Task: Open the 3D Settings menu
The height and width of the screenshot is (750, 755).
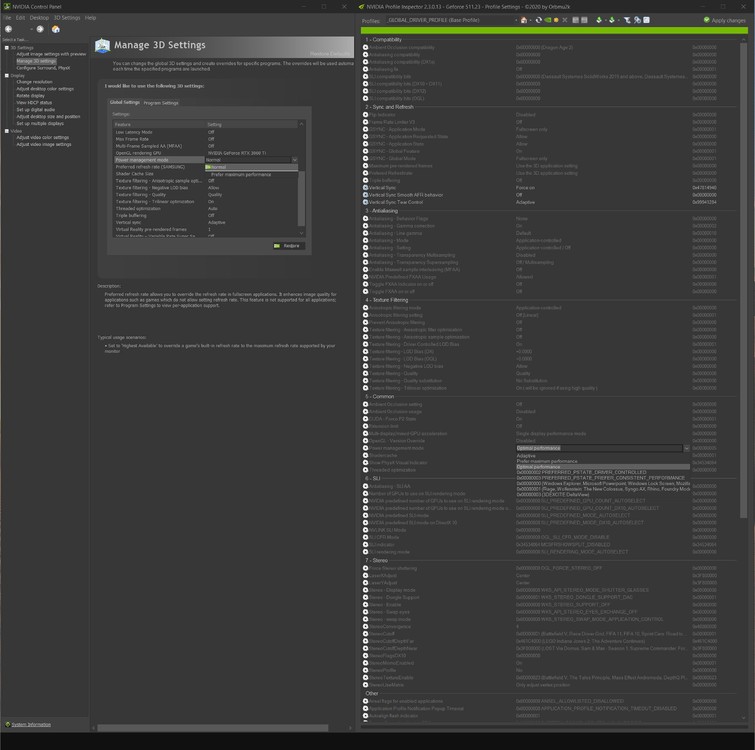Action: [x=67, y=18]
